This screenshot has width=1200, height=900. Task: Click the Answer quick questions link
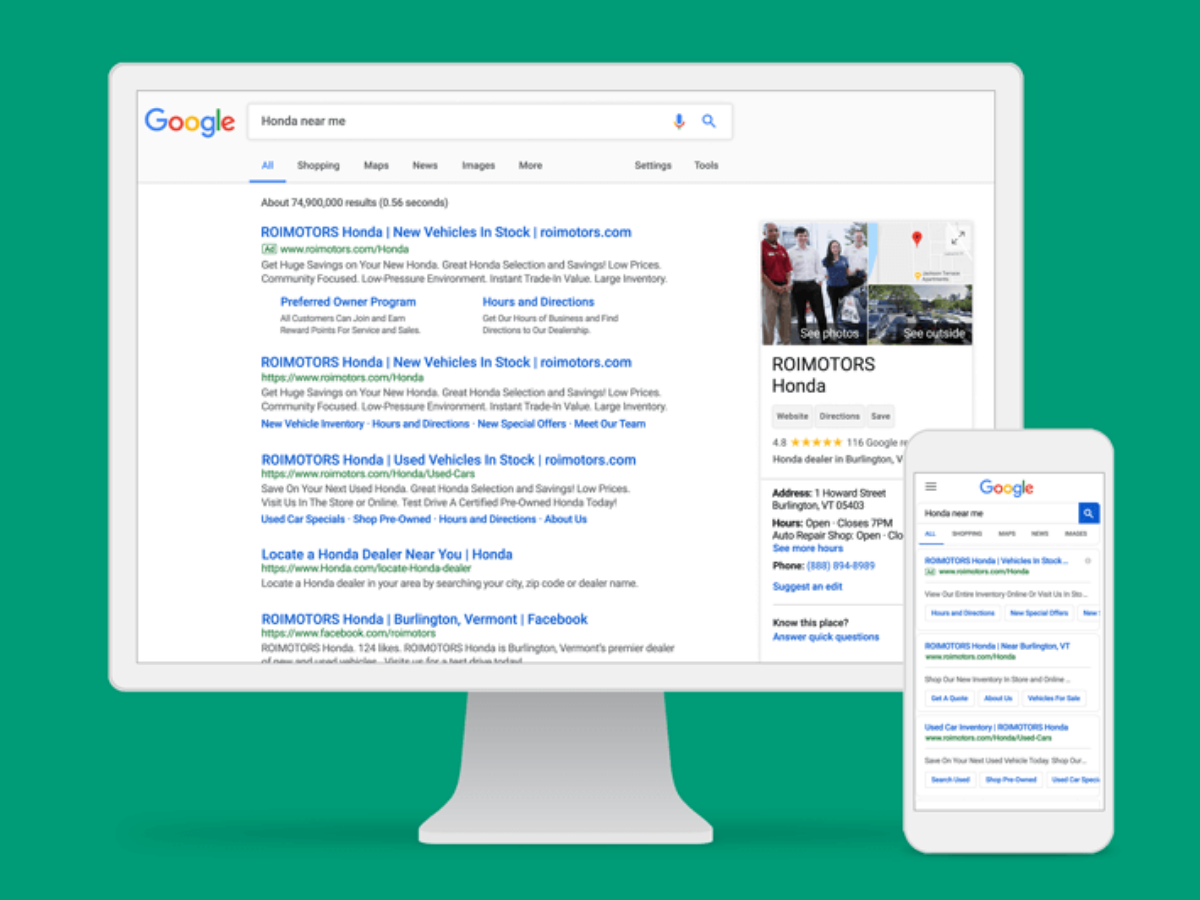(826, 637)
